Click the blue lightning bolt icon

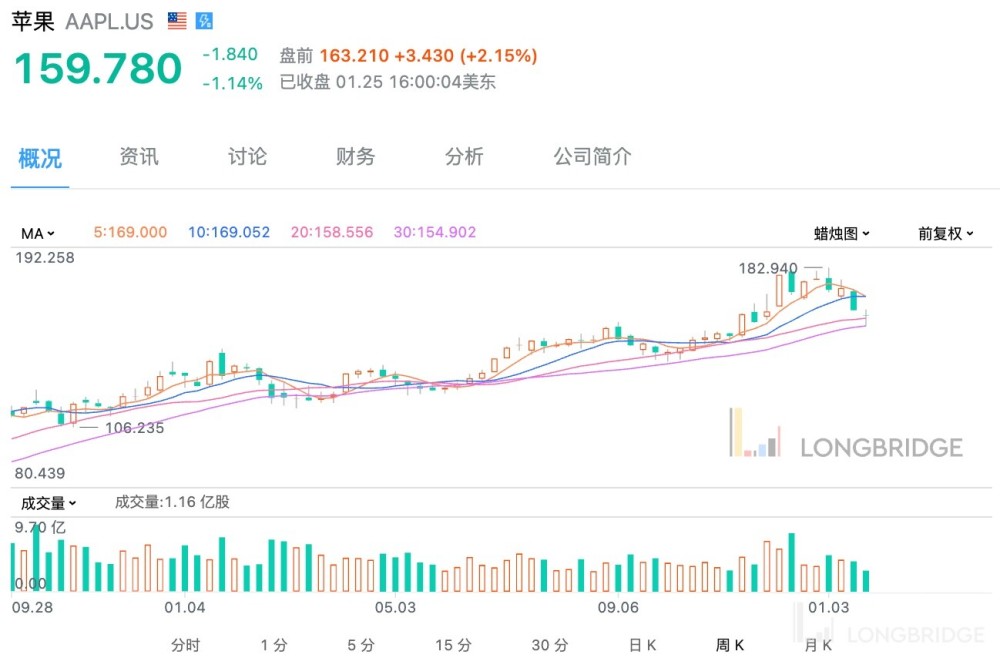coord(203,21)
